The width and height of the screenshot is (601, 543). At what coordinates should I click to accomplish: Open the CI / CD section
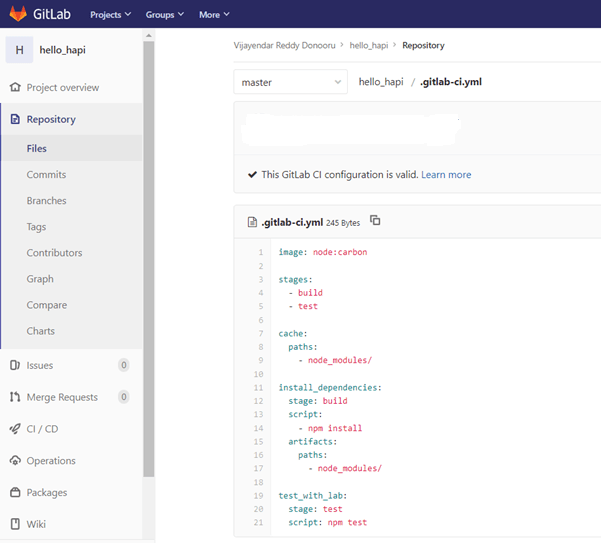[x=42, y=429]
